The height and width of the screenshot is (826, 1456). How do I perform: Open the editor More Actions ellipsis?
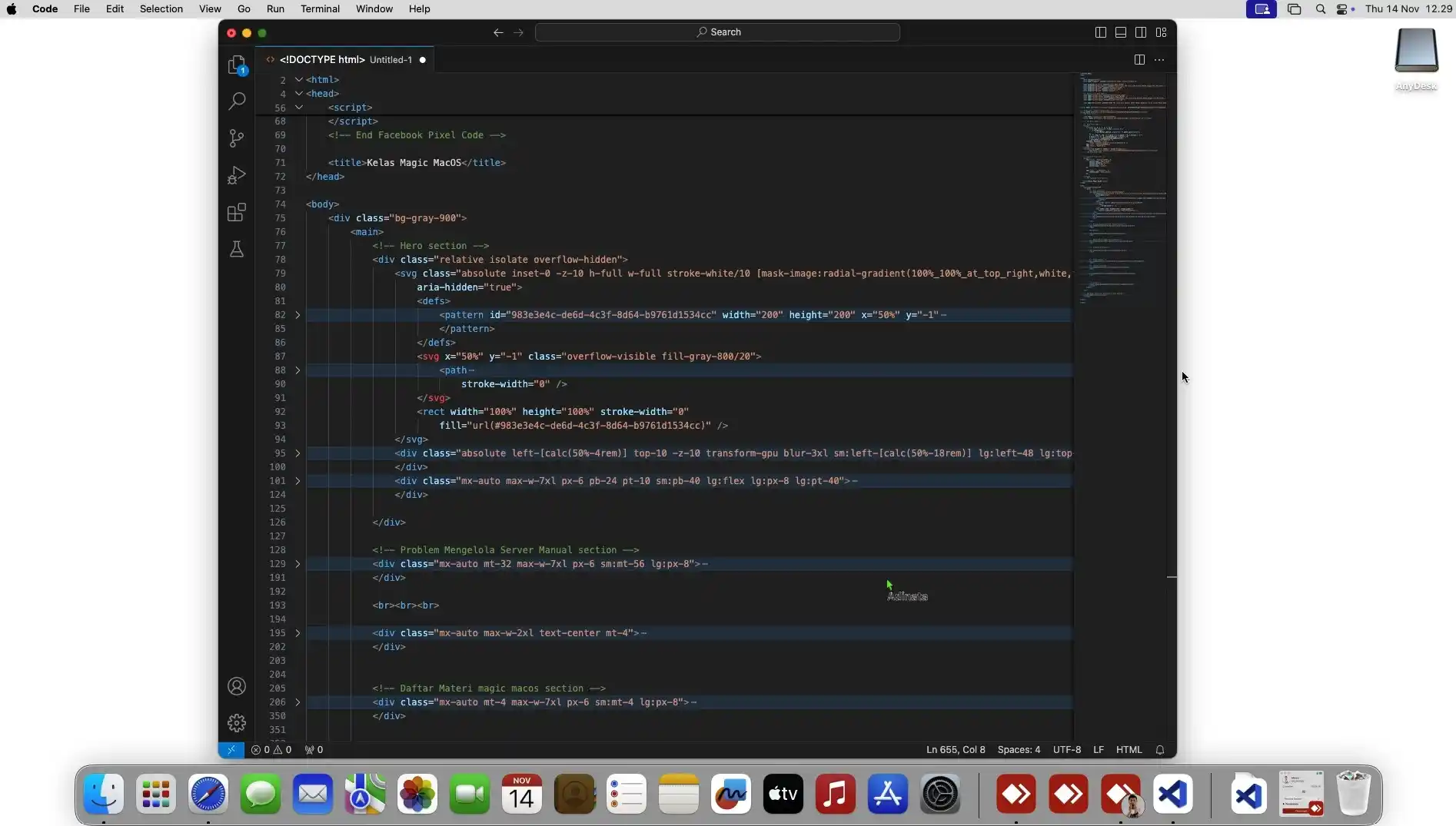tap(1159, 60)
